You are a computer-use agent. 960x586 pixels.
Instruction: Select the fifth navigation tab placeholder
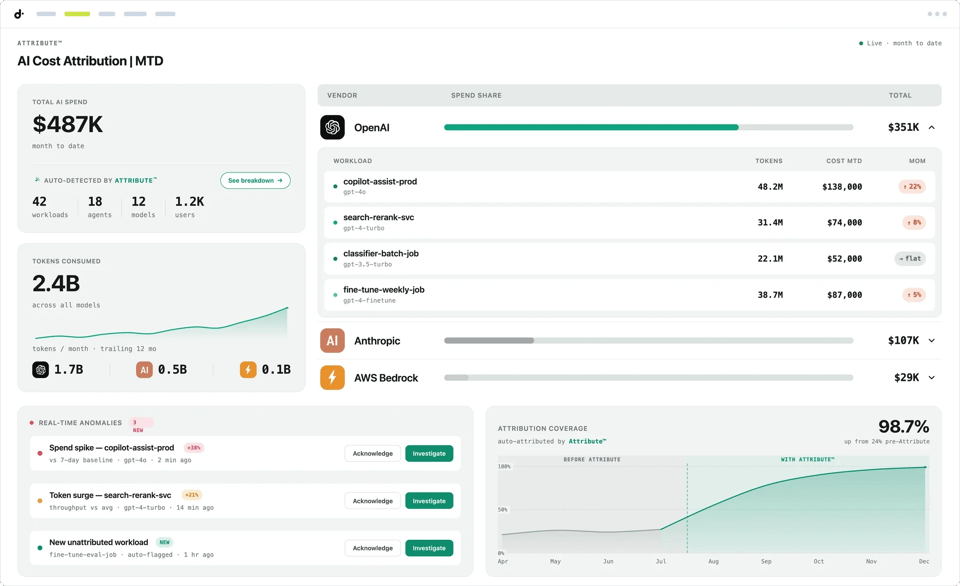coord(165,13)
